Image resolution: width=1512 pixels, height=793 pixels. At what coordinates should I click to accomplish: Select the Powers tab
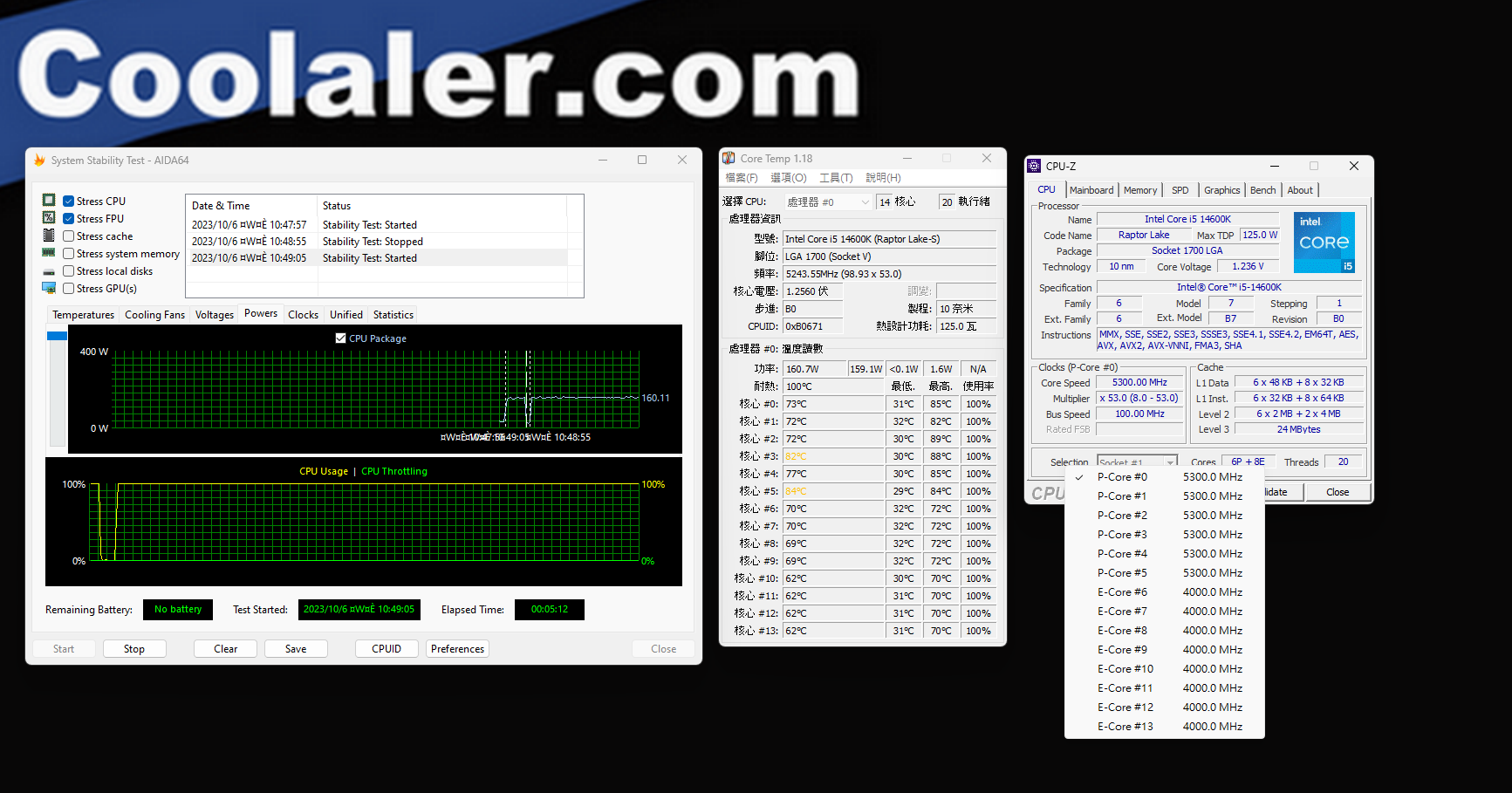[261, 313]
